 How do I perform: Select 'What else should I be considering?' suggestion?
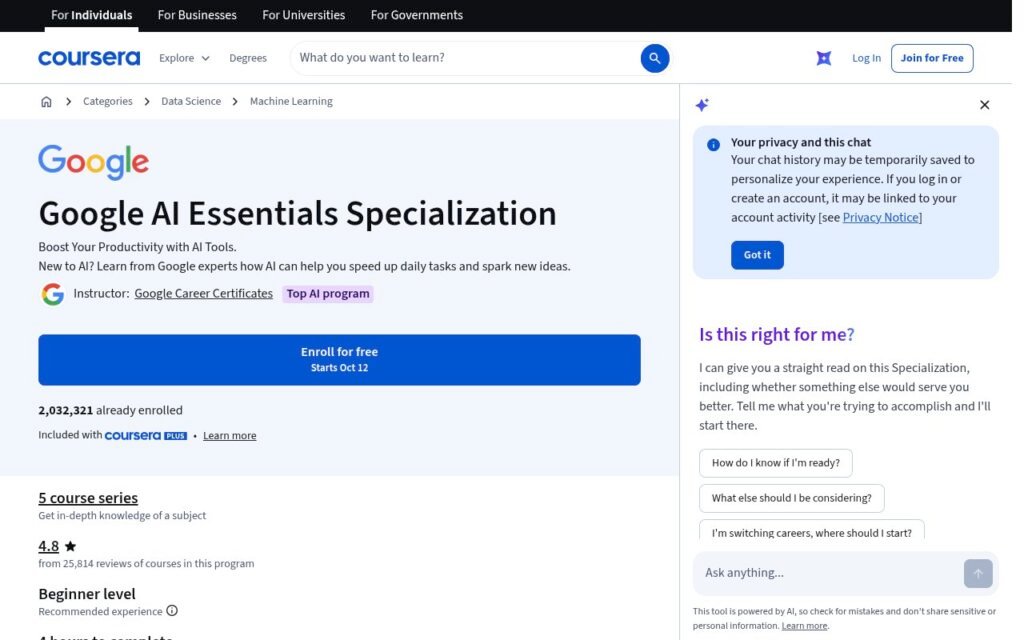coord(792,498)
